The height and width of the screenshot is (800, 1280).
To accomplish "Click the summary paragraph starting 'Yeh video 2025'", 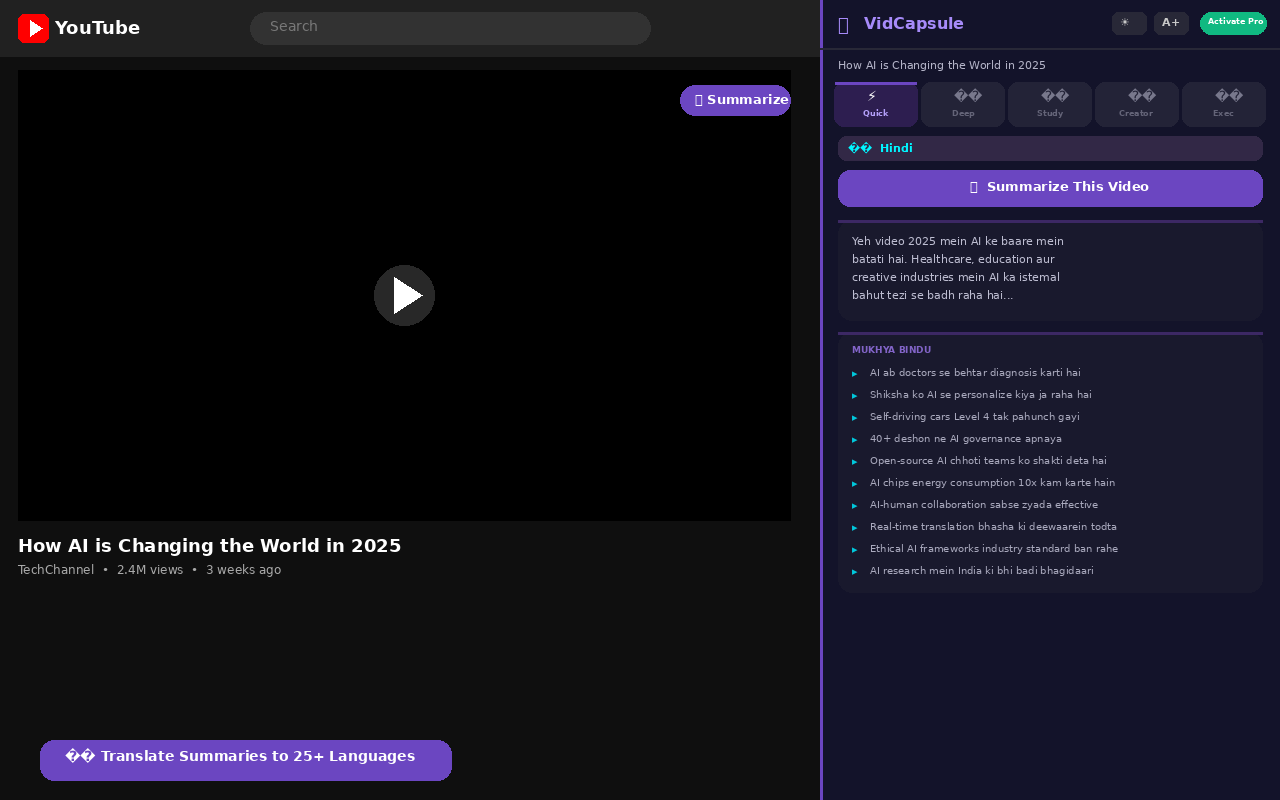I will pyautogui.click(x=958, y=269).
